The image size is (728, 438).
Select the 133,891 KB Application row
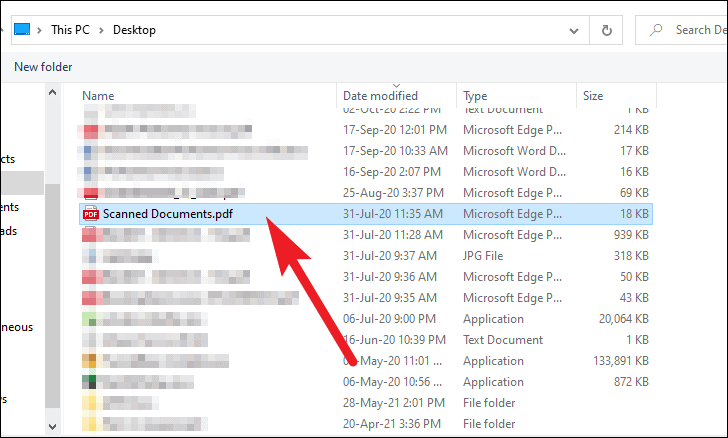click(x=366, y=361)
